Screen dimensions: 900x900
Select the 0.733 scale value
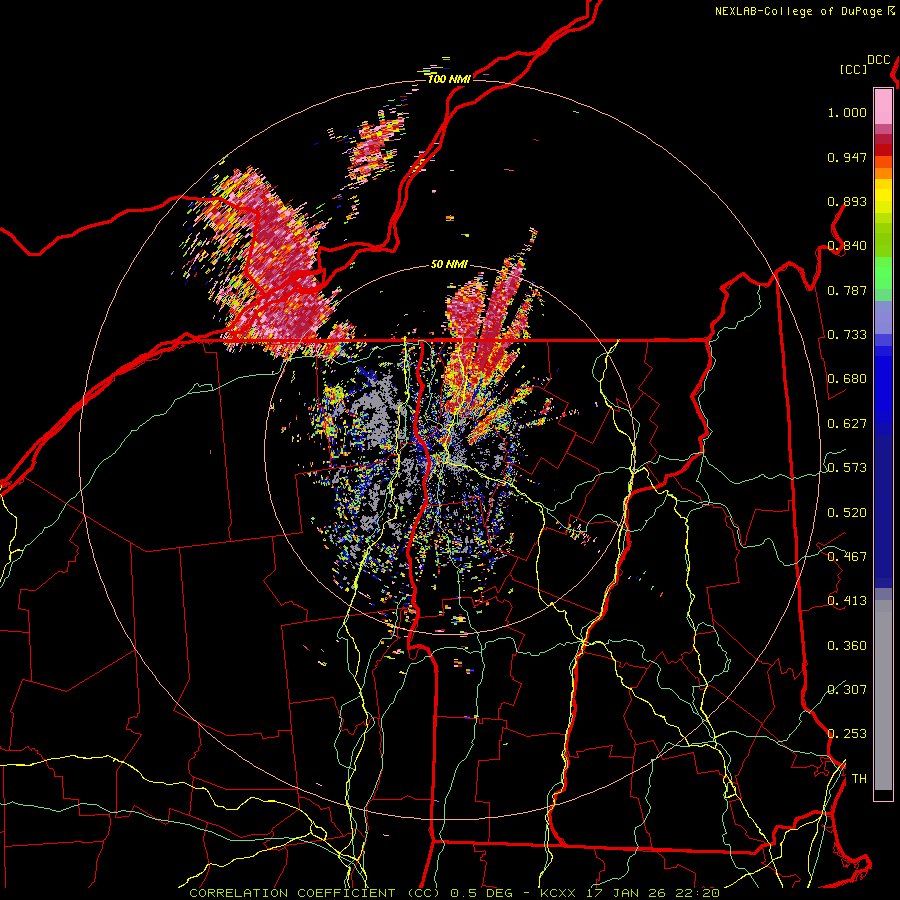(x=847, y=335)
